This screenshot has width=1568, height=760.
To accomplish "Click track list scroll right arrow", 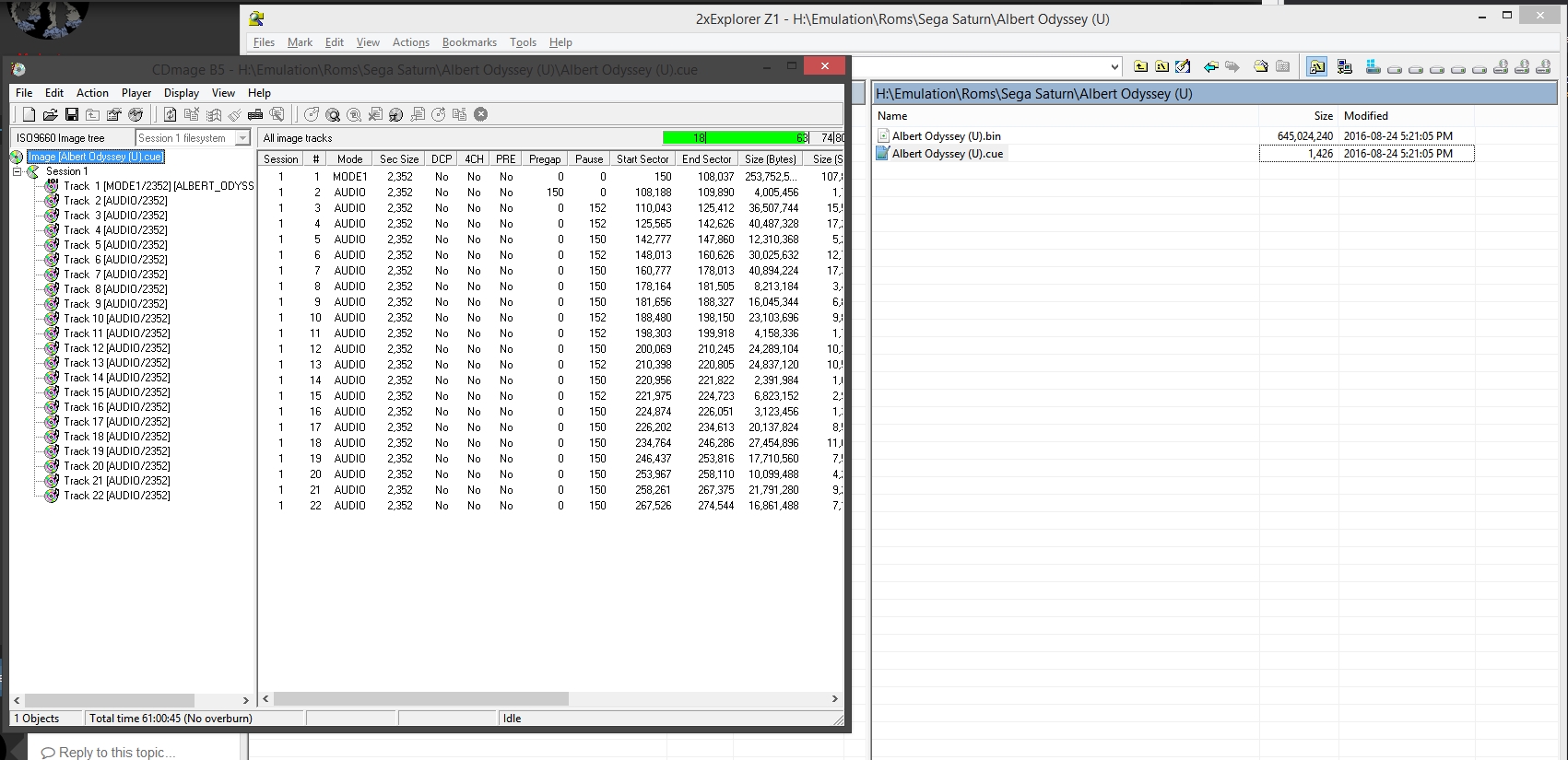I will pos(834,699).
